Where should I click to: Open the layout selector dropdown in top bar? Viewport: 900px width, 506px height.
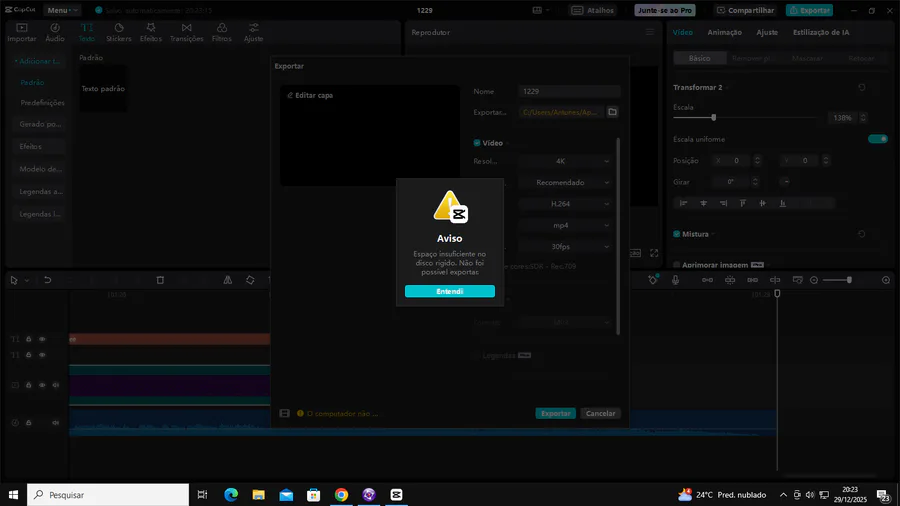pyautogui.click(x=541, y=10)
